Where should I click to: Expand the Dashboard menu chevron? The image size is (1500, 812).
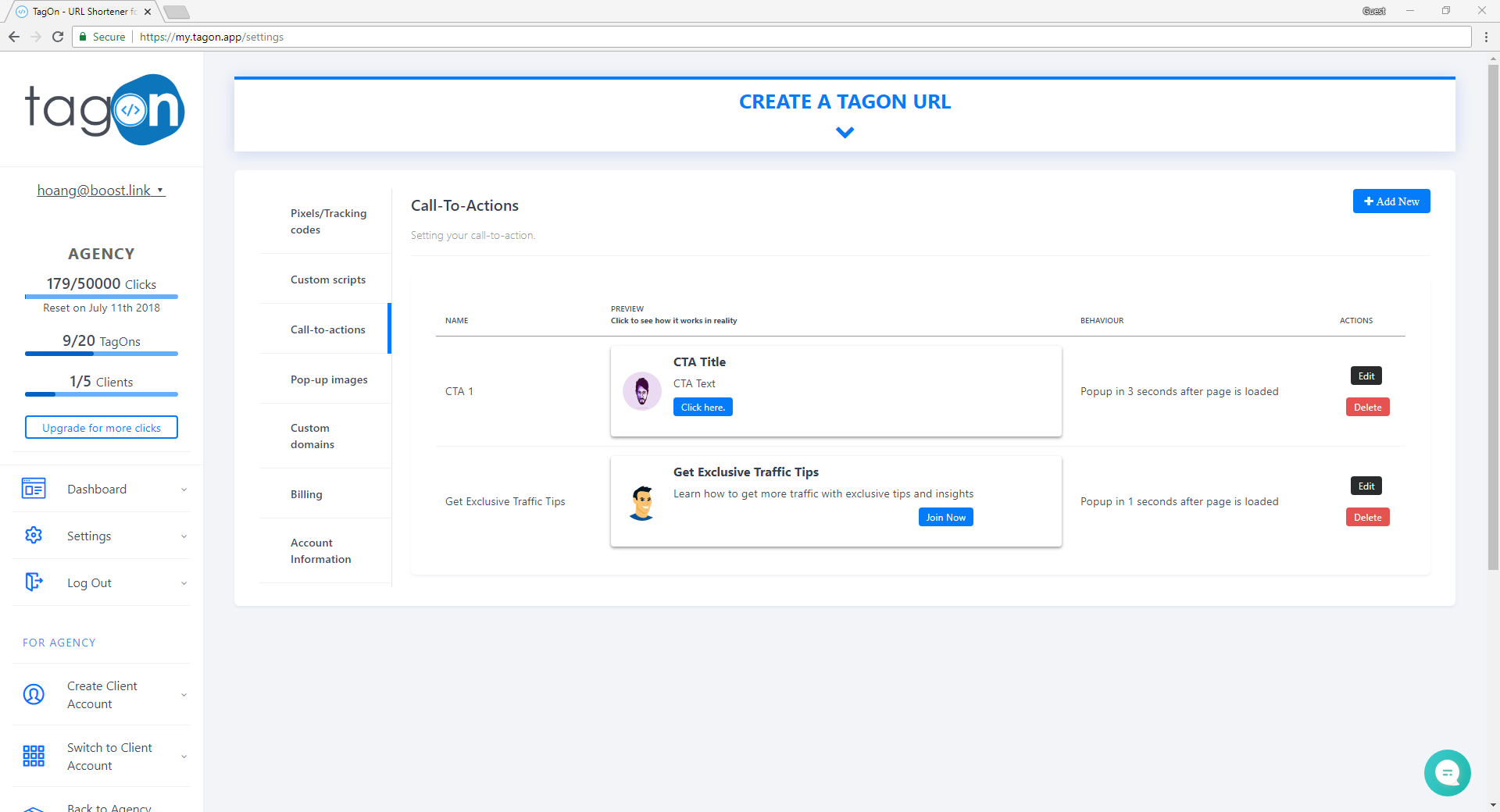(184, 490)
